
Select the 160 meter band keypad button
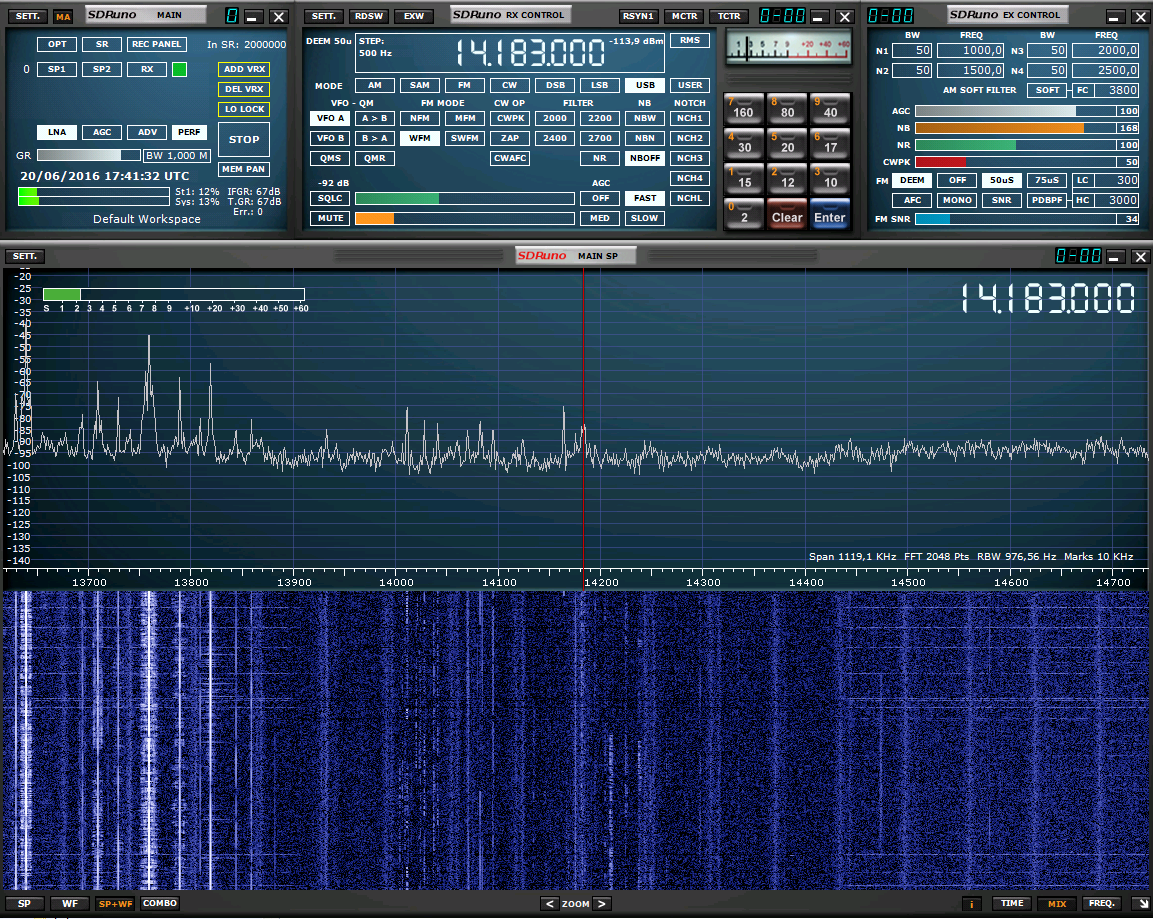tap(743, 109)
